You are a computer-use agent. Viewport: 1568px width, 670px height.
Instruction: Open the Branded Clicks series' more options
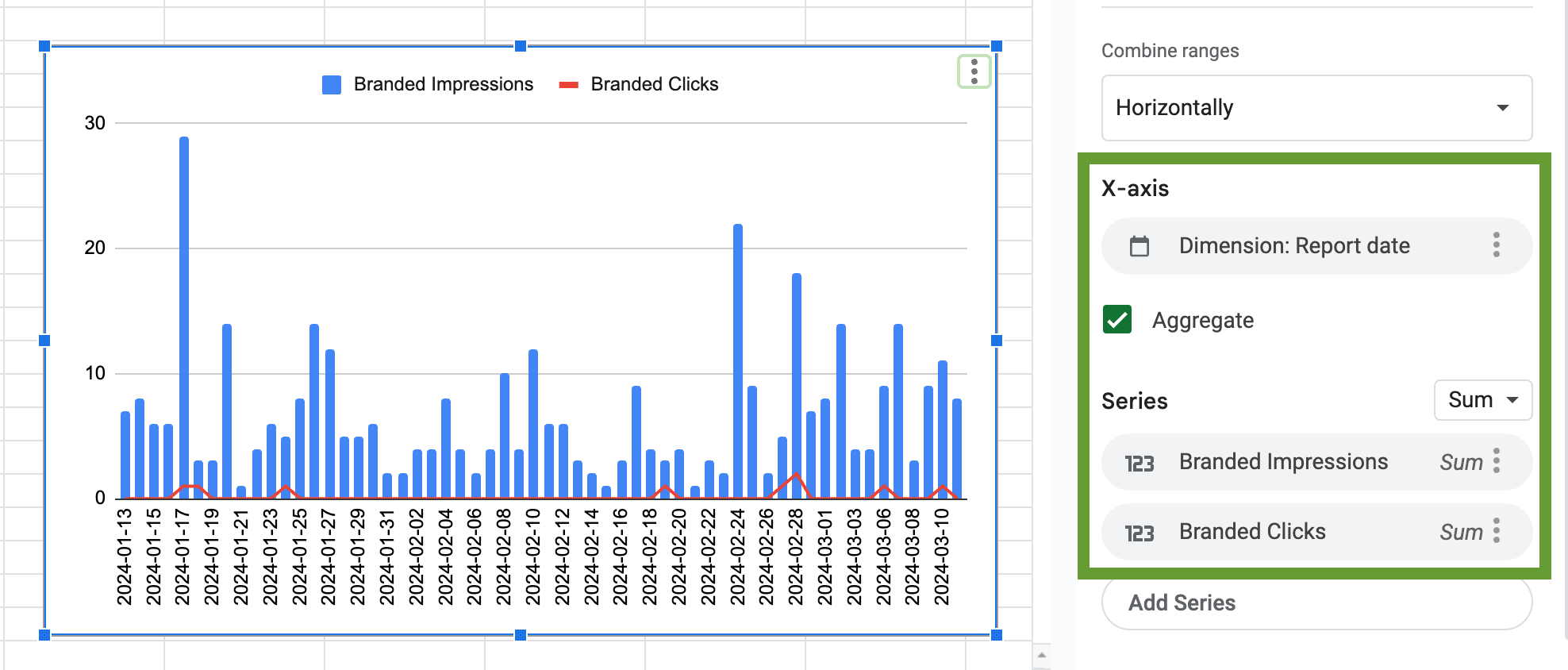point(1497,531)
